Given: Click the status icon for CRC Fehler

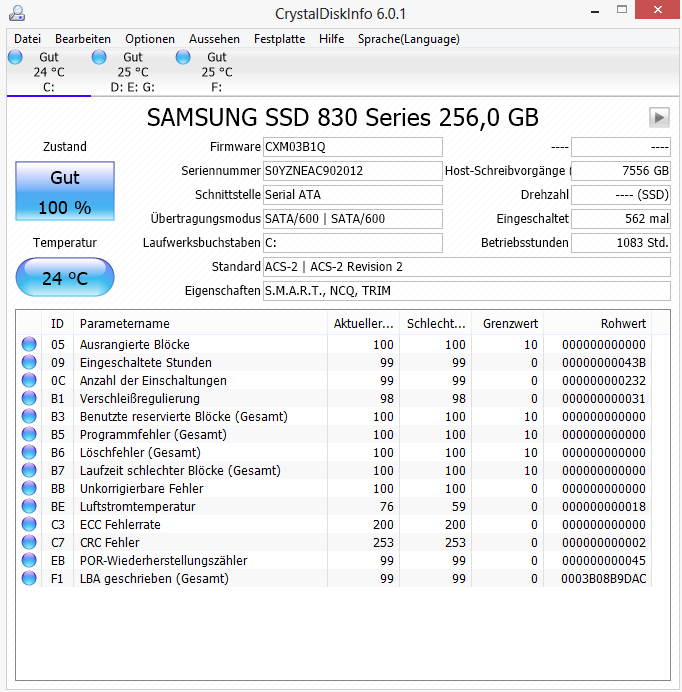Looking at the screenshot, I should (x=29, y=542).
